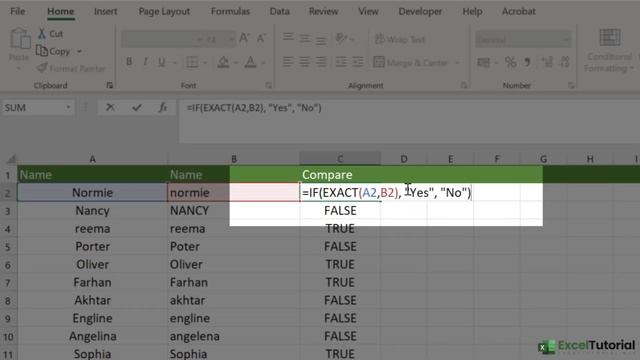Viewport: 640px width, 360px height.
Task: Click the Paste clipboard icon
Action: pos(20,39)
